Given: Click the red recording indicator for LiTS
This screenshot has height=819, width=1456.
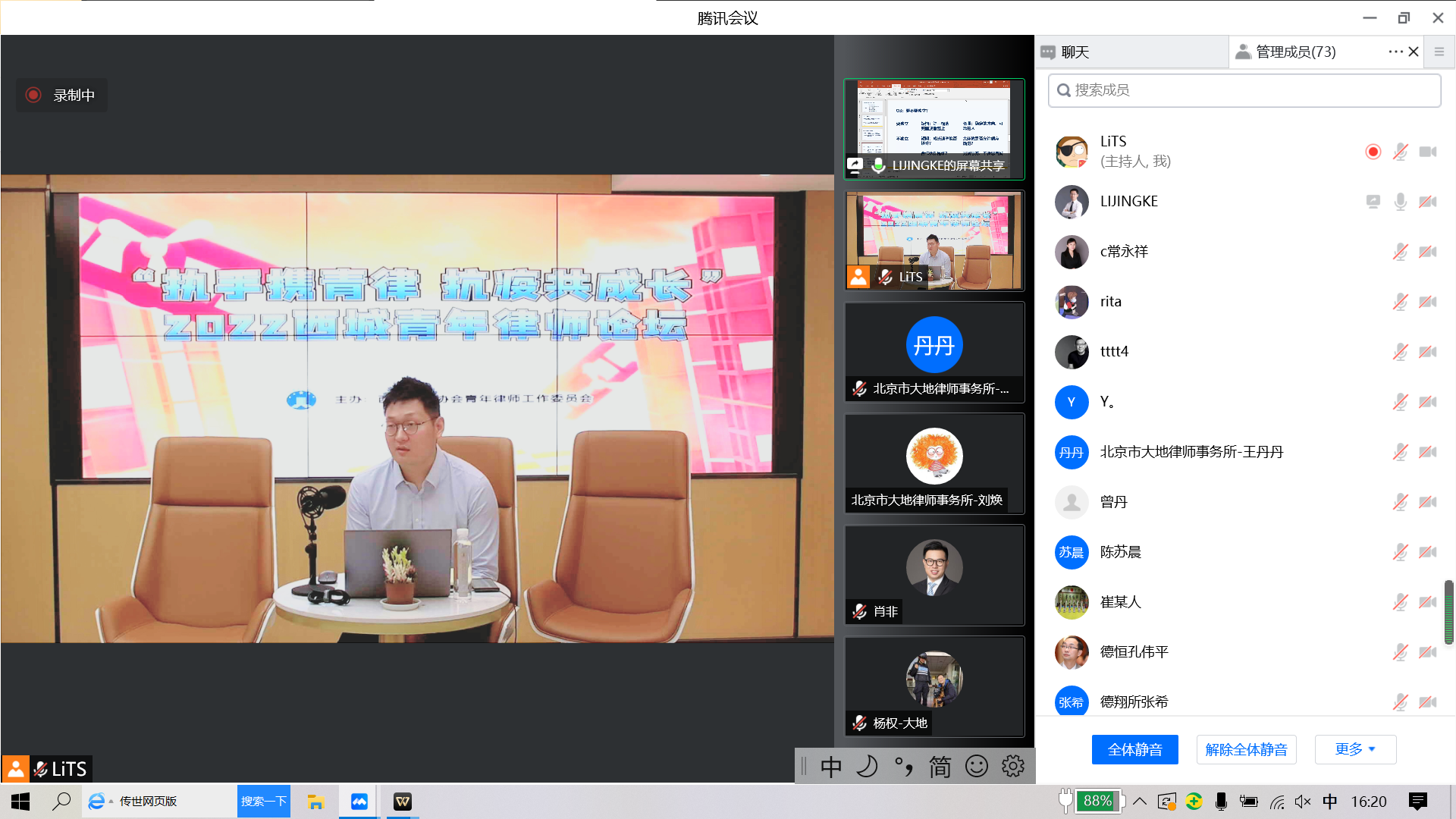Looking at the screenshot, I should point(1373,152).
